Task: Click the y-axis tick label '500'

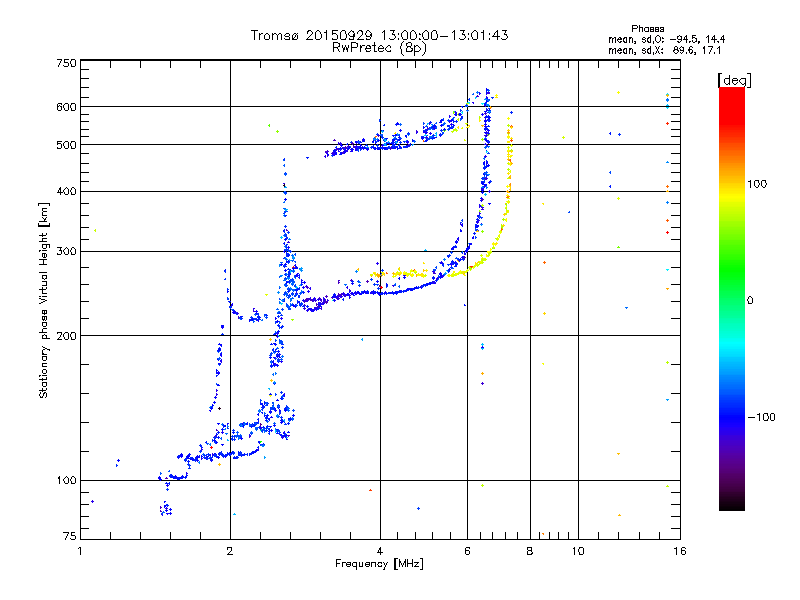Action: pyautogui.click(x=66, y=145)
